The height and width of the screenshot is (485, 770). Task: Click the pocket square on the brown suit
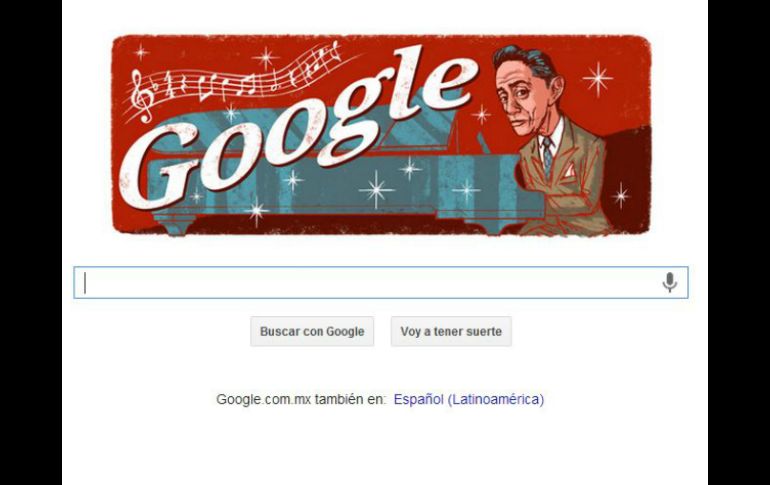coord(569,170)
